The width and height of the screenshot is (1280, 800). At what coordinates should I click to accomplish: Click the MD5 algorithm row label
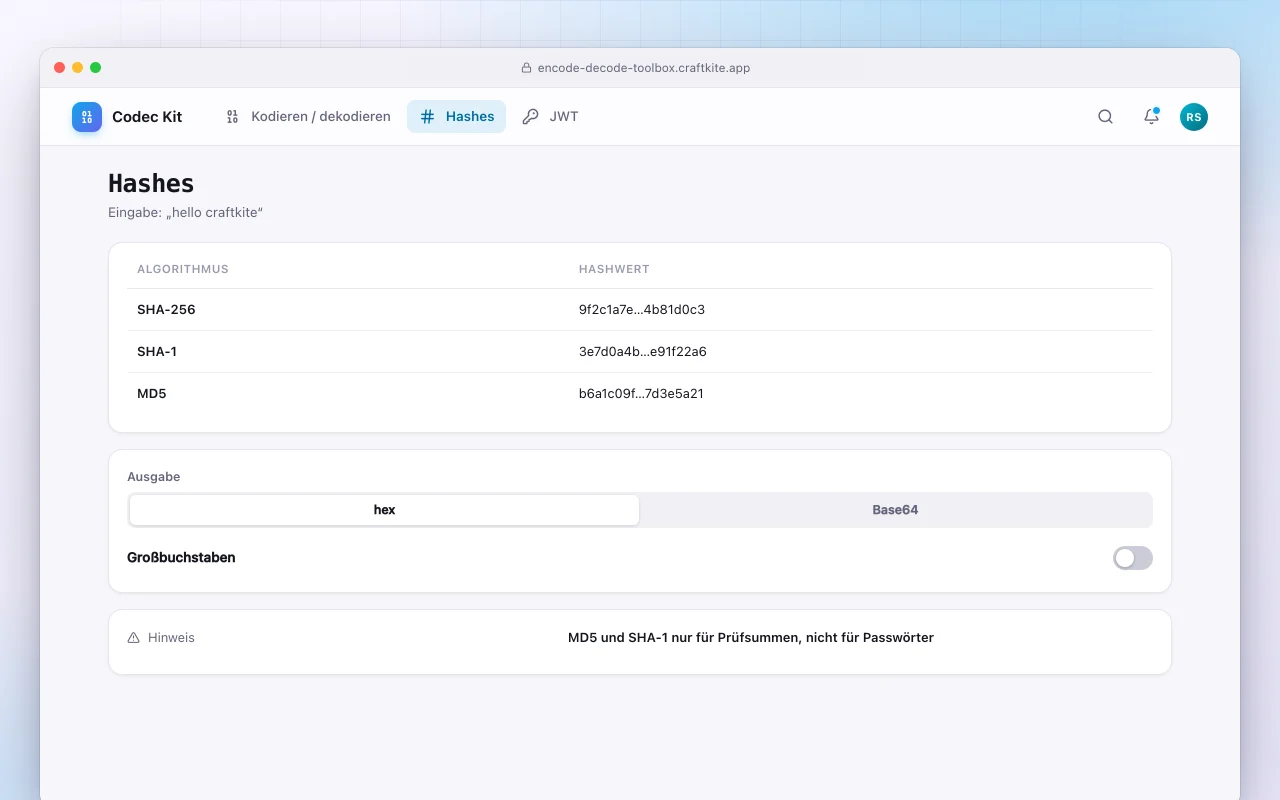point(152,394)
